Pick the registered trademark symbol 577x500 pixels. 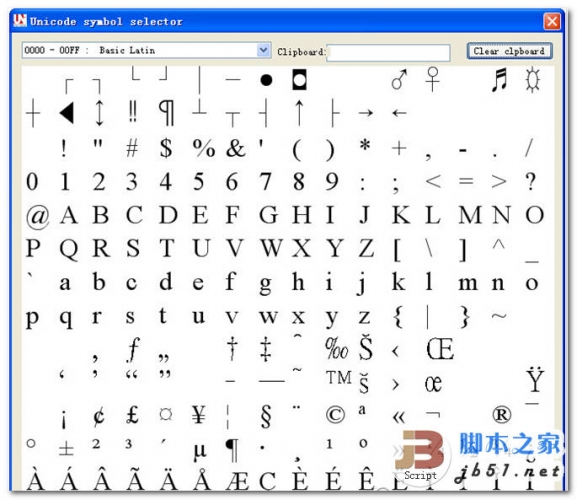point(502,415)
